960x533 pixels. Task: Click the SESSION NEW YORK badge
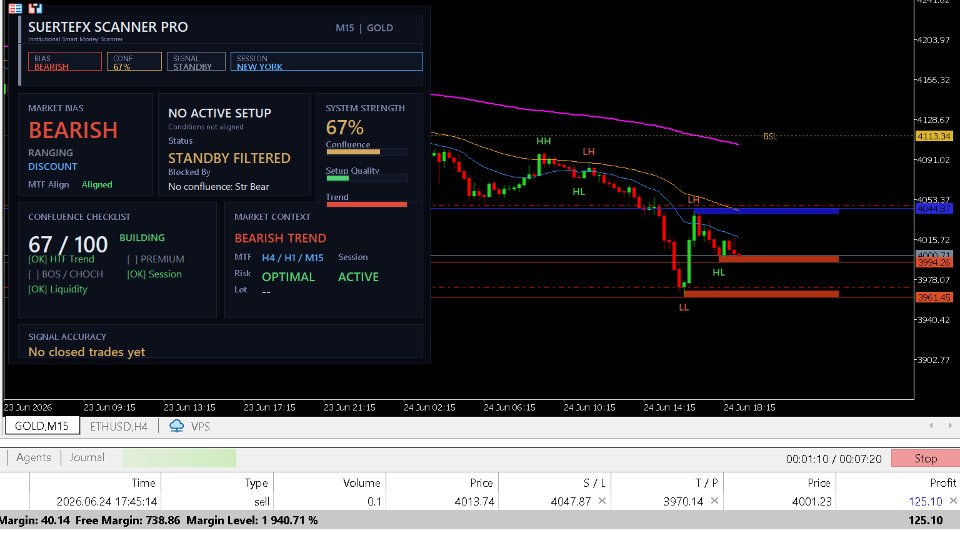point(326,62)
